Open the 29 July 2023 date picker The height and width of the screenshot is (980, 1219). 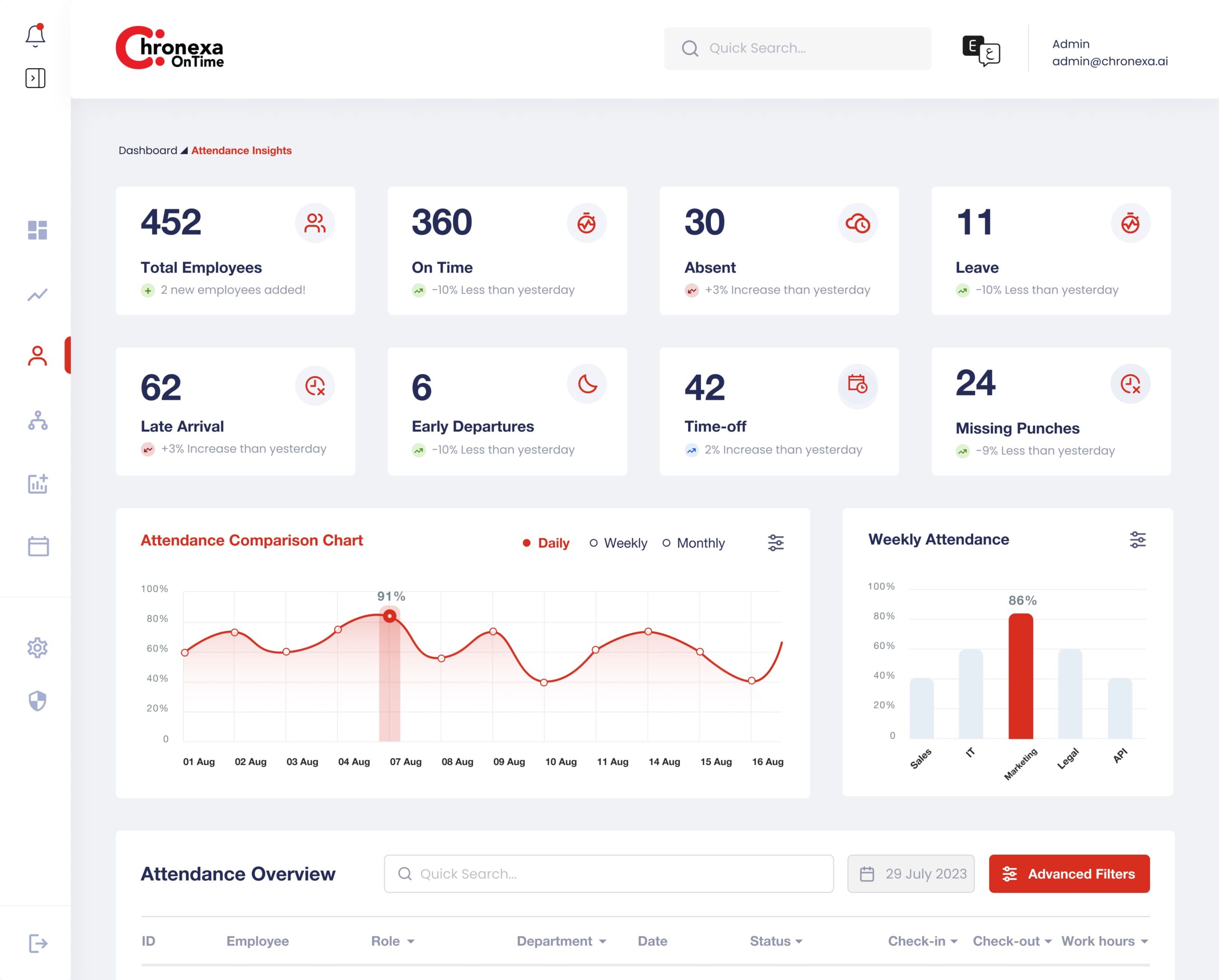(x=910, y=874)
